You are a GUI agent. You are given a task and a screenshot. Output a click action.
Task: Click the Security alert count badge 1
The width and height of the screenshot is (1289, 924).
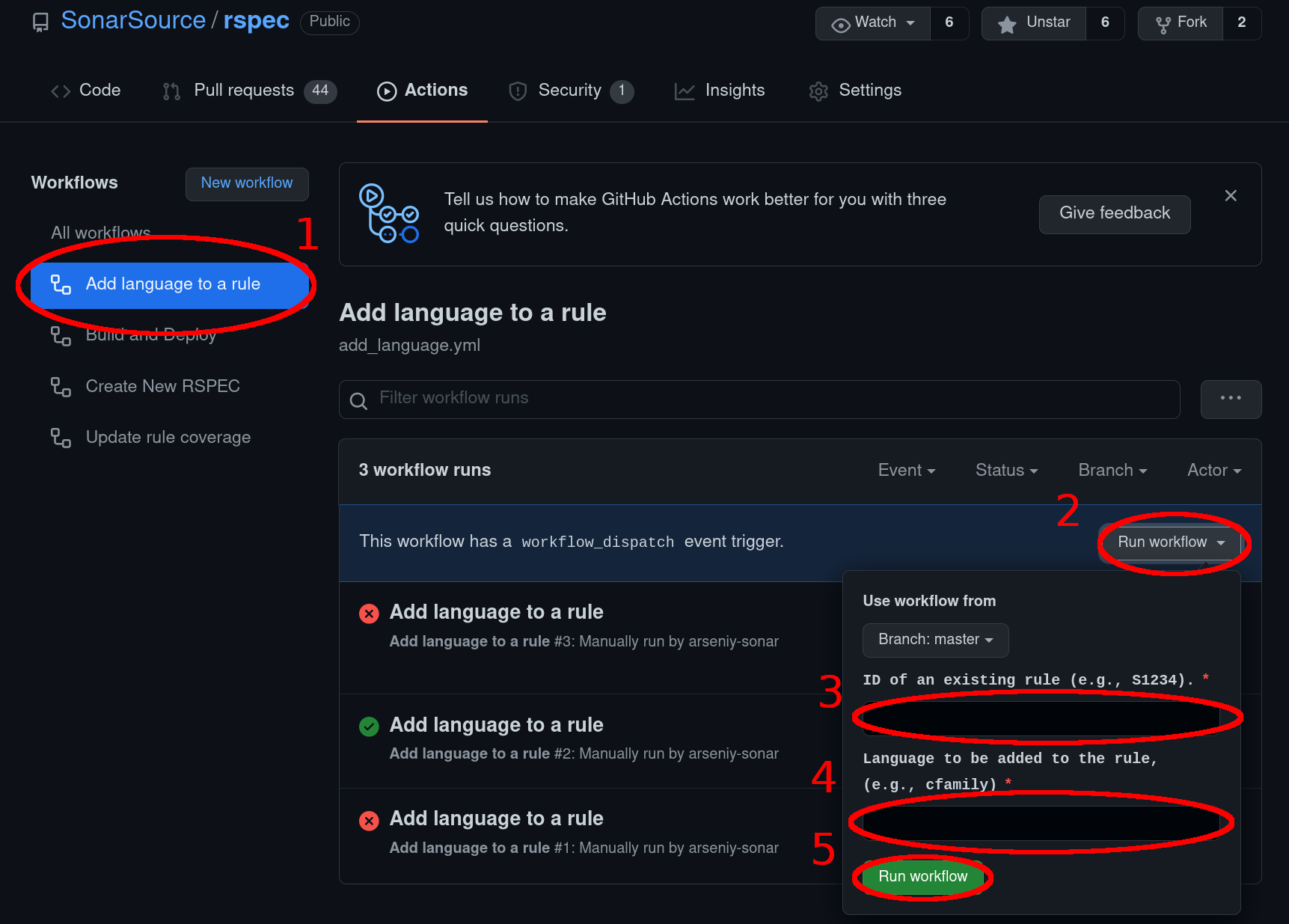pyautogui.click(x=622, y=91)
